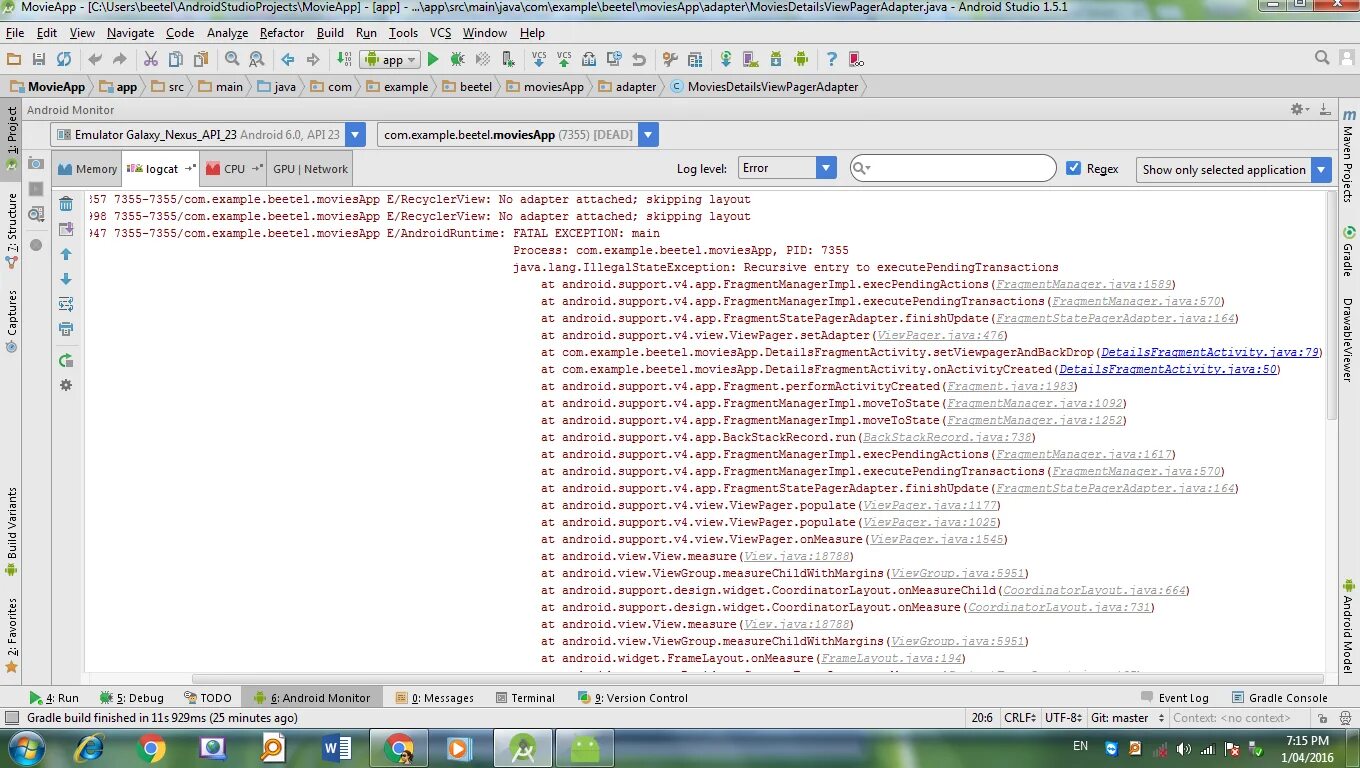
Task: Open the SDK Manager icon
Action: (x=776, y=60)
